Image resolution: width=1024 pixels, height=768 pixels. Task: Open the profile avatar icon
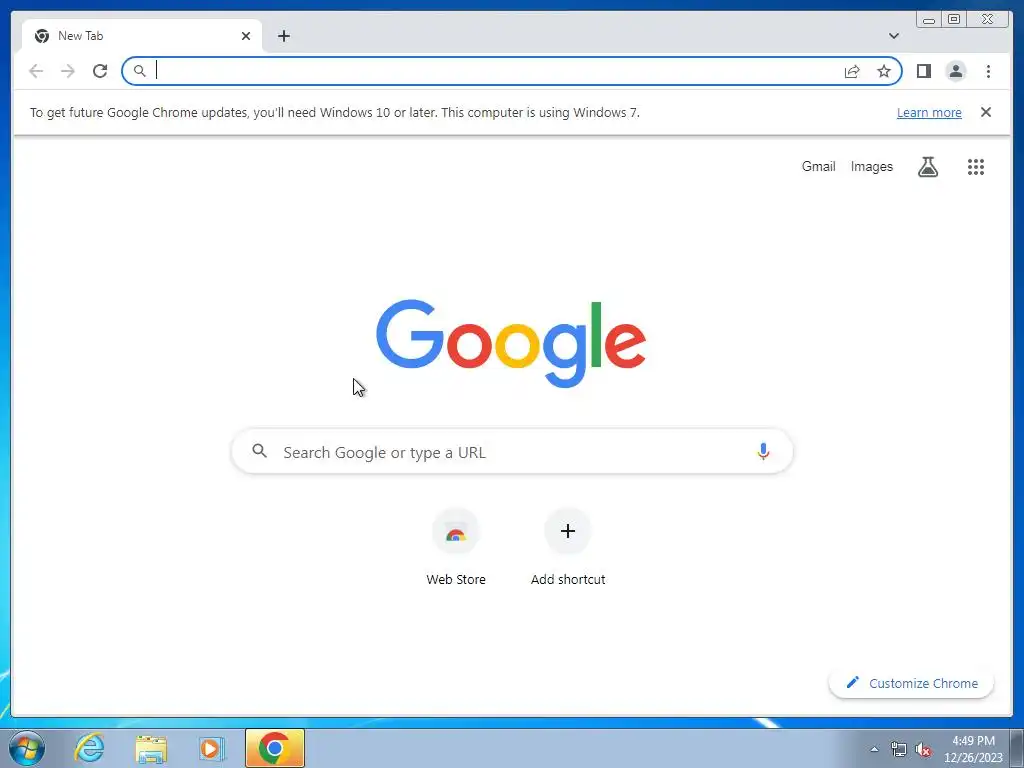[x=955, y=71]
